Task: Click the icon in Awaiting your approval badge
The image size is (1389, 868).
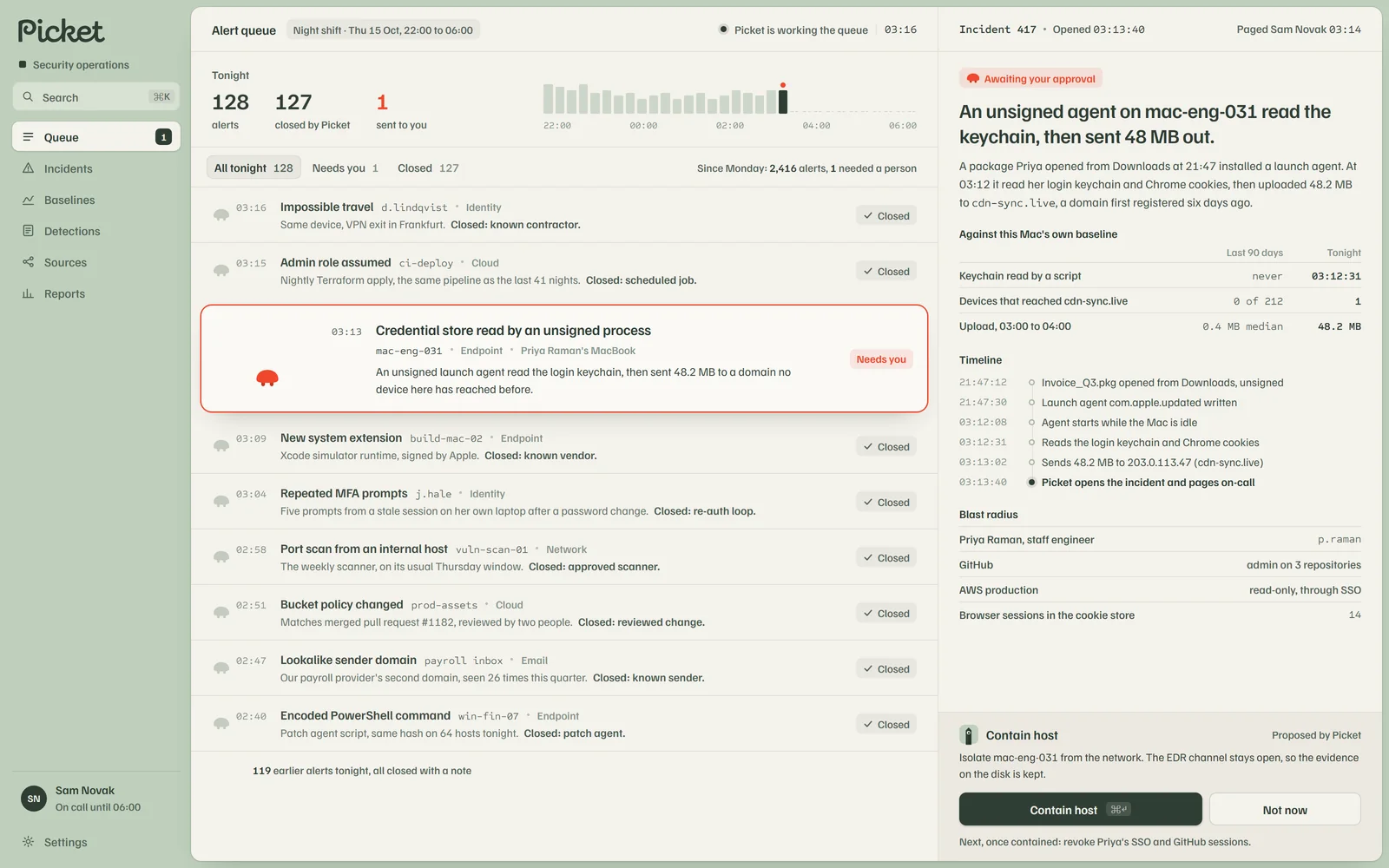Action: pos(973,78)
